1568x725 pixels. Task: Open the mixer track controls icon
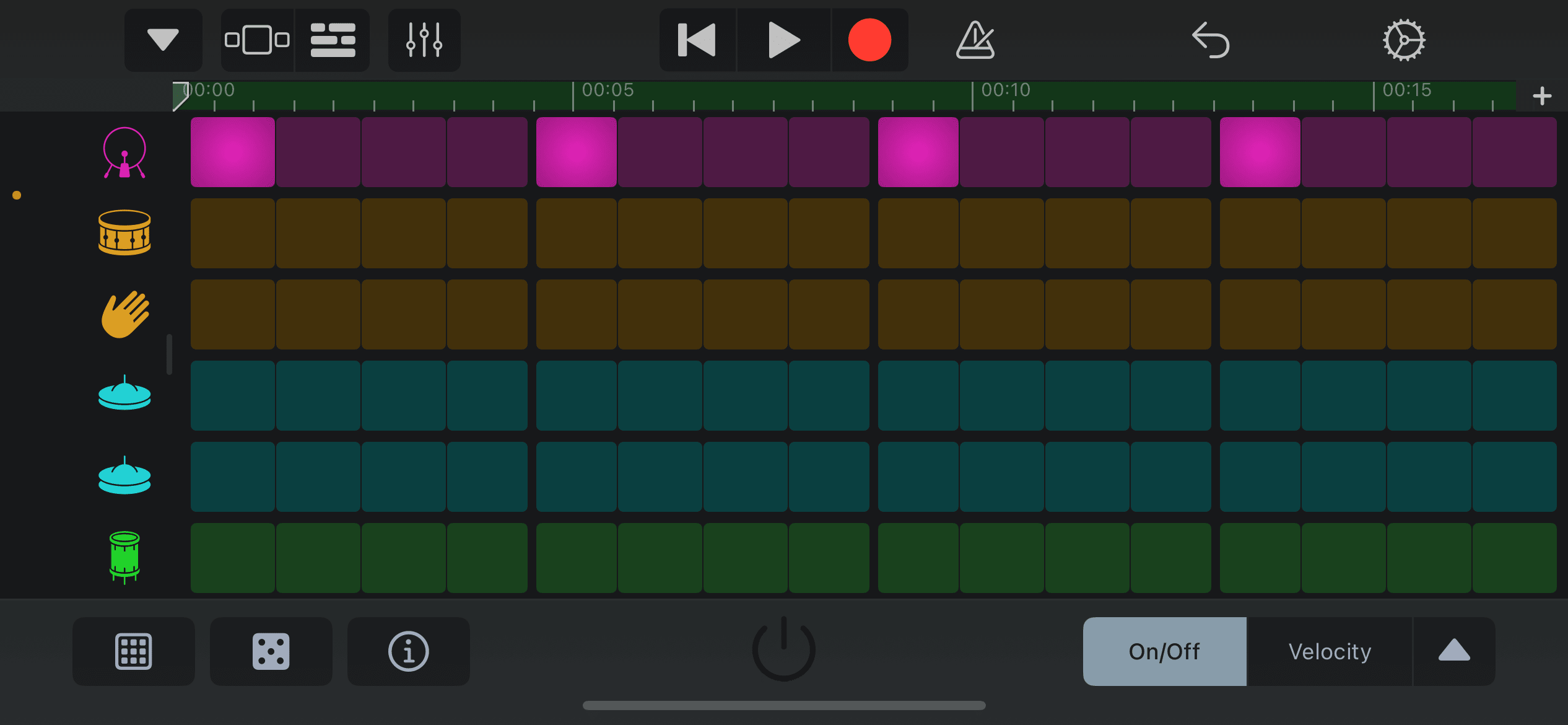424,40
